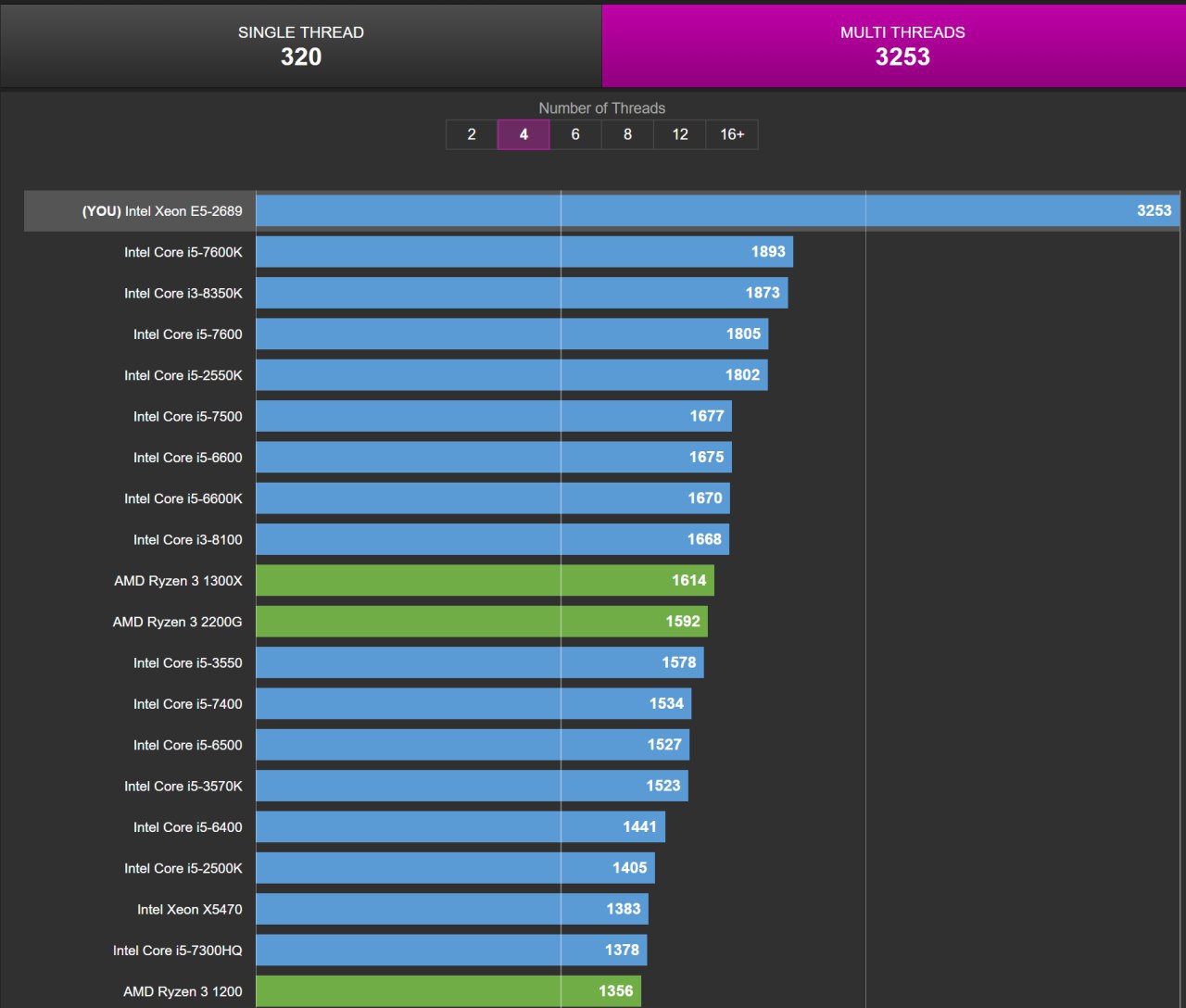
Task: Select the 1670 bar score
Action: tap(705, 498)
